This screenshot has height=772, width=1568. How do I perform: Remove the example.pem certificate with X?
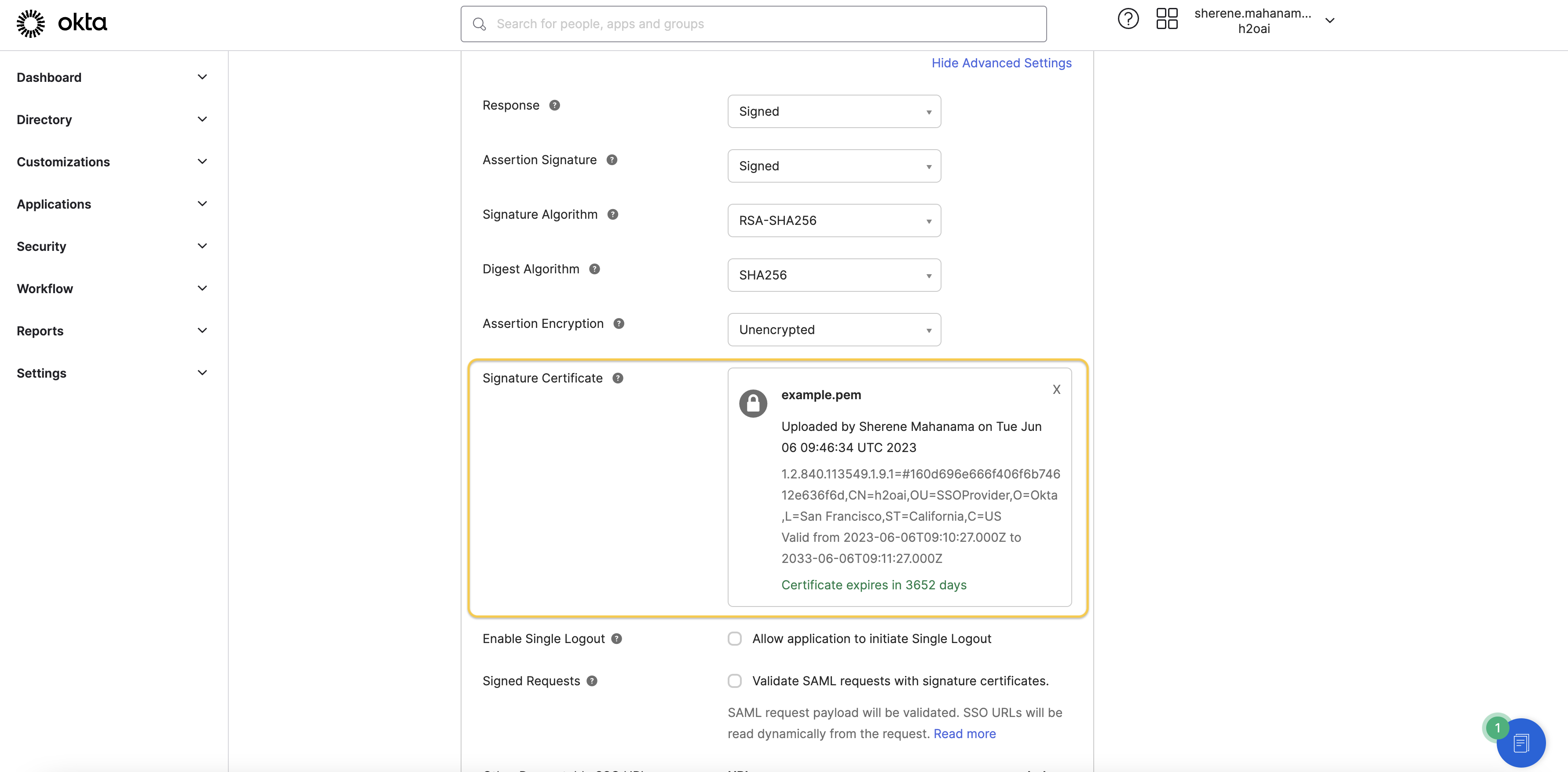click(x=1057, y=390)
